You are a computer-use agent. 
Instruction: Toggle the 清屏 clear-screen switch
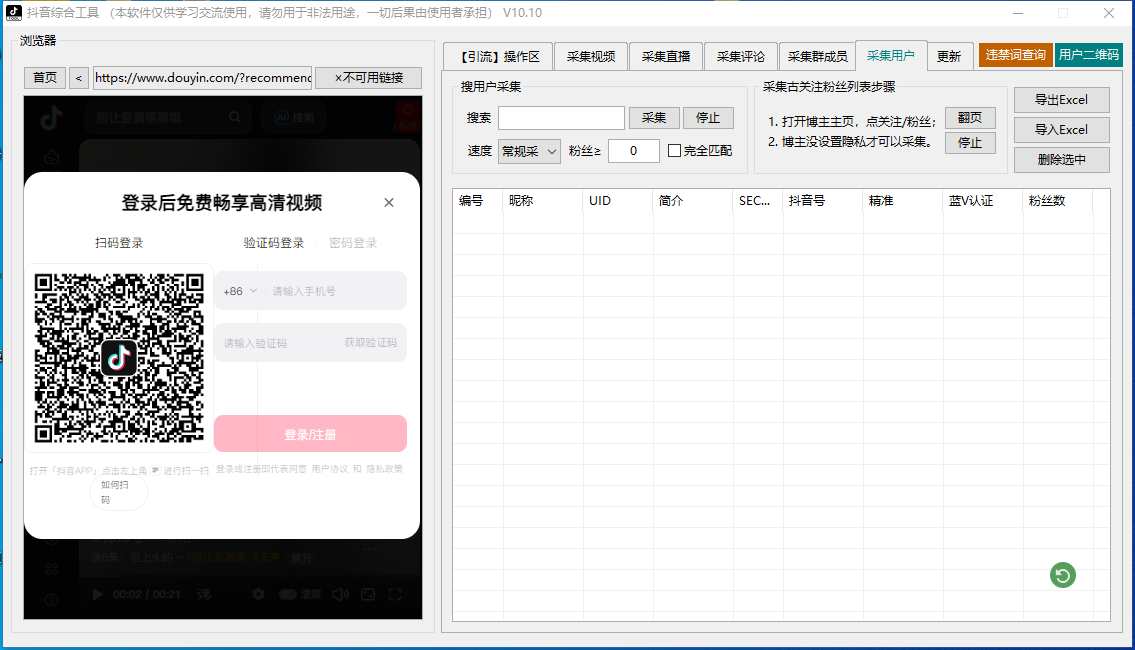tap(288, 595)
